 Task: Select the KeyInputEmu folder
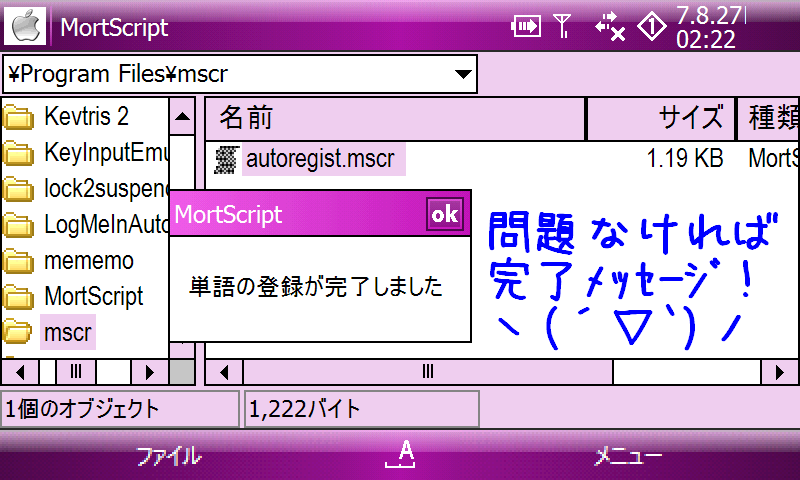click(x=106, y=153)
